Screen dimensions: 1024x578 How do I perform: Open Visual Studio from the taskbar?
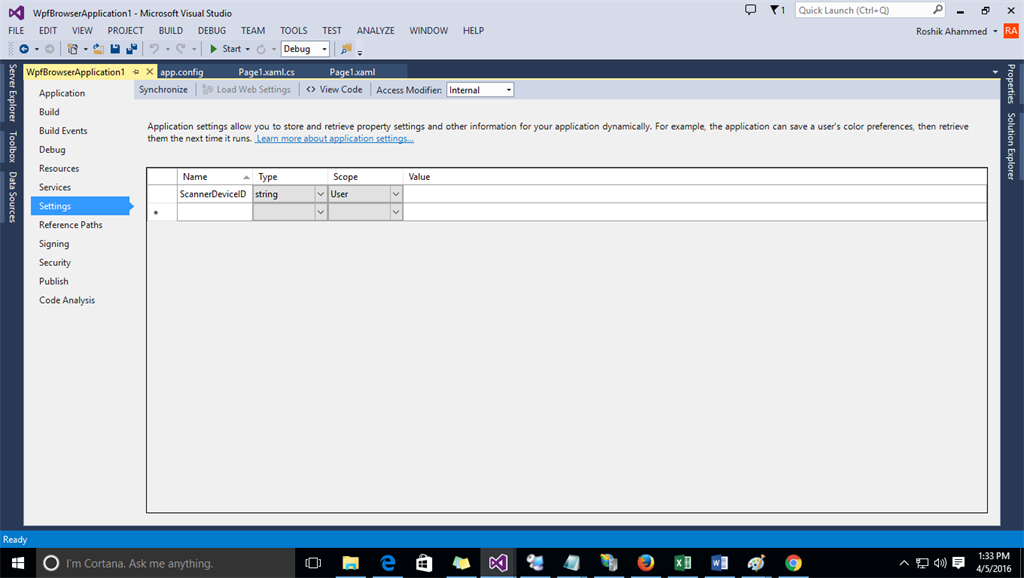[x=498, y=563]
